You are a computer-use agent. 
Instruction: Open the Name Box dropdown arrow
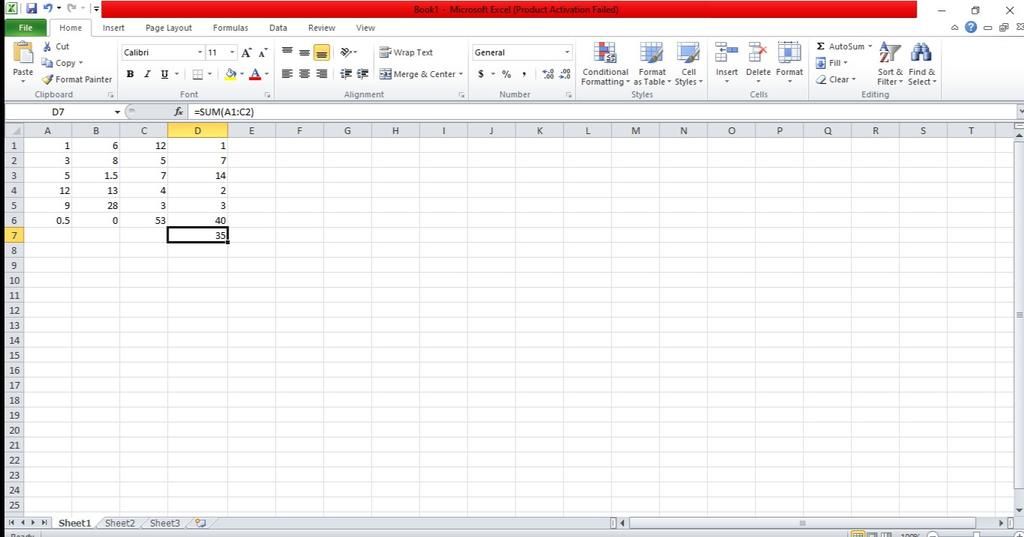pos(118,112)
